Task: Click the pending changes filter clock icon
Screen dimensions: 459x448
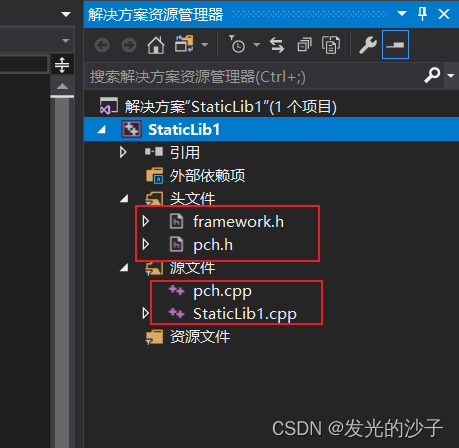Action: point(237,44)
